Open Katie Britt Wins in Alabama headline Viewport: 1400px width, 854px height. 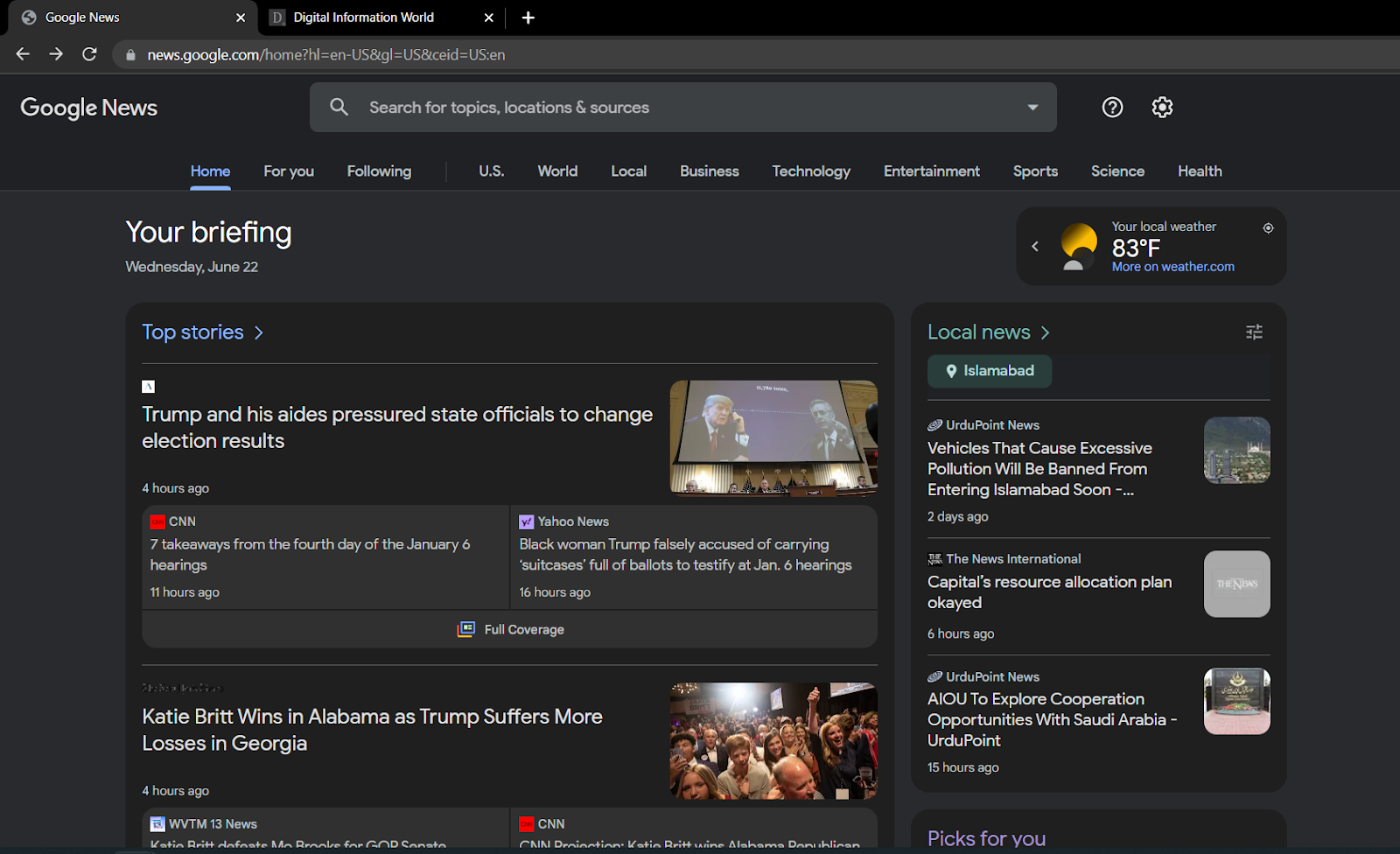click(372, 730)
